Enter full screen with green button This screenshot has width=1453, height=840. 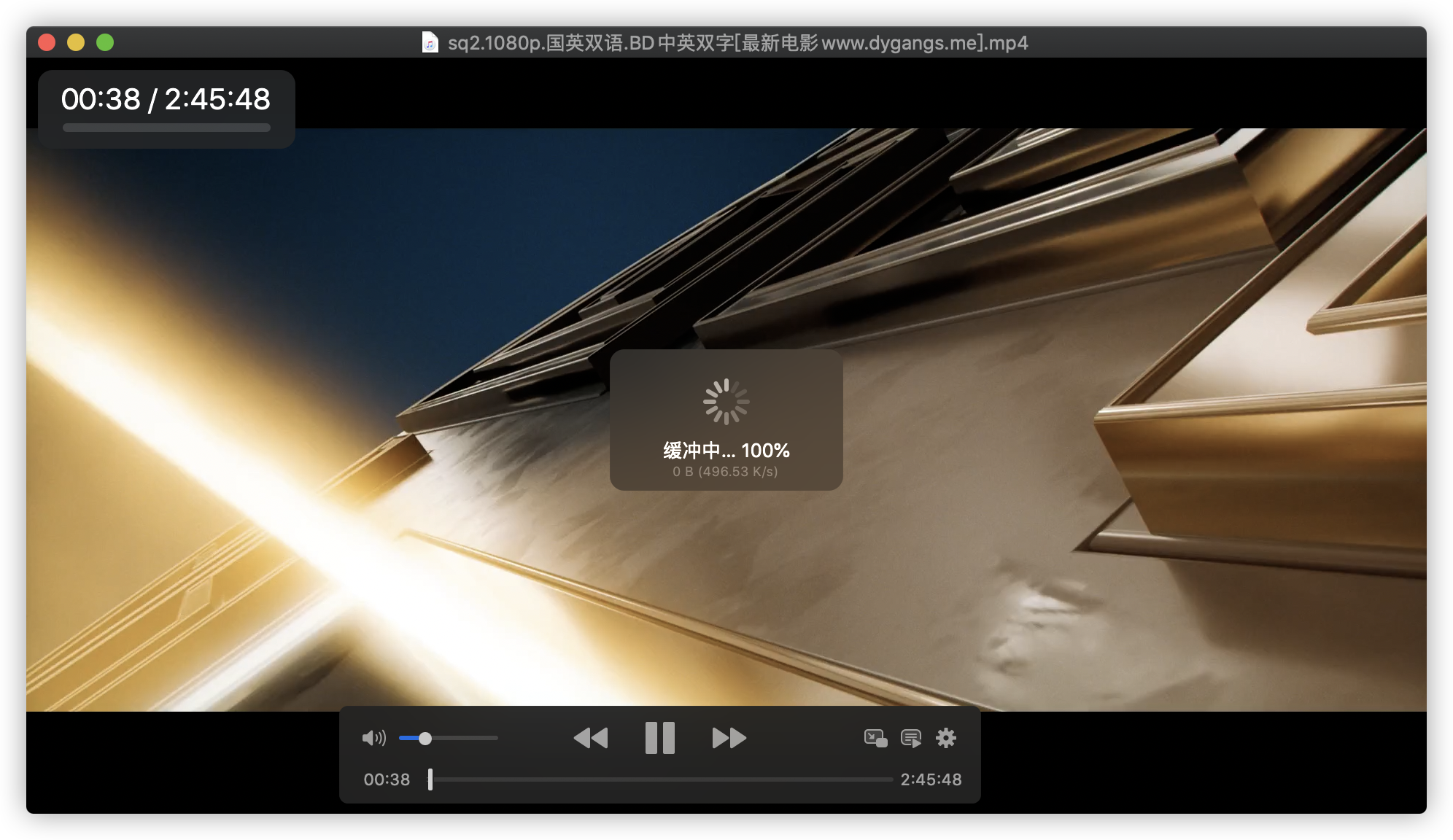pos(105,42)
